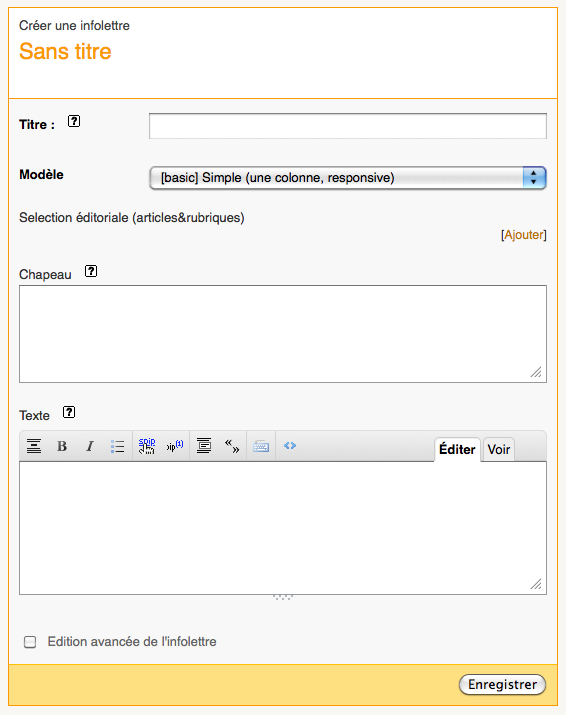Insert code tags with the blue brackets icon
This screenshot has width=566, height=715.
click(x=290, y=446)
